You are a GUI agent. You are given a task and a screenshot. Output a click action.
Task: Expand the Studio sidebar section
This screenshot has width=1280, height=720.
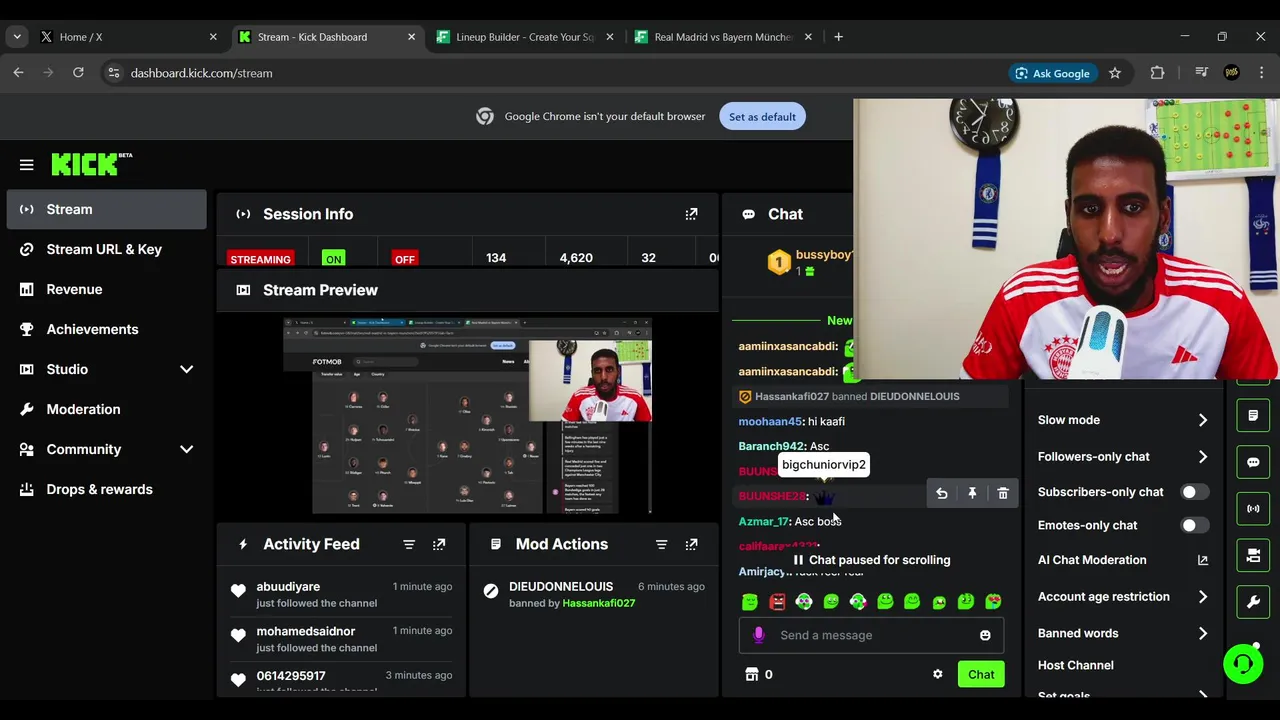coord(186,369)
